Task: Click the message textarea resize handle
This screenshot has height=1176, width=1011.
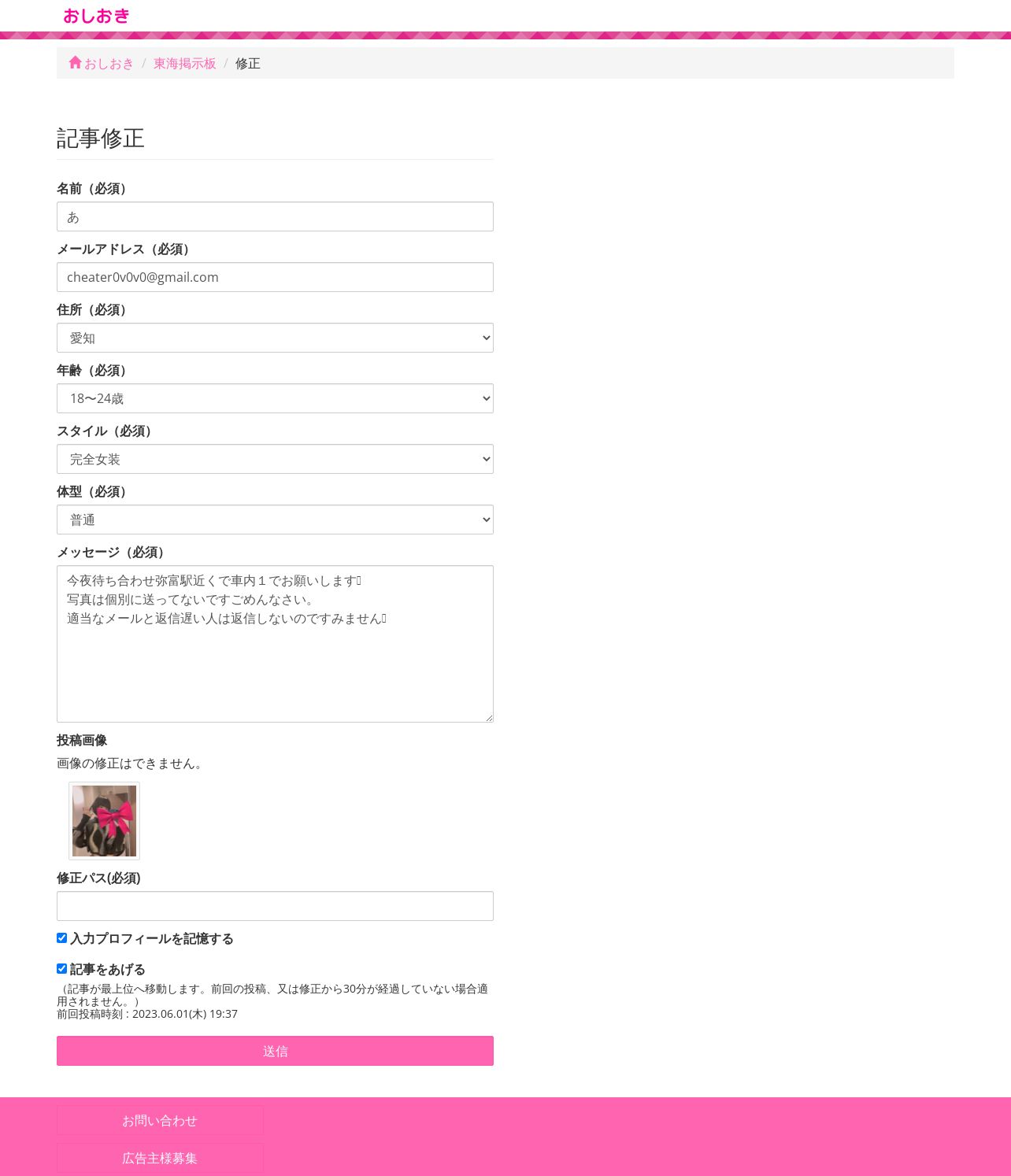Action: click(488, 717)
